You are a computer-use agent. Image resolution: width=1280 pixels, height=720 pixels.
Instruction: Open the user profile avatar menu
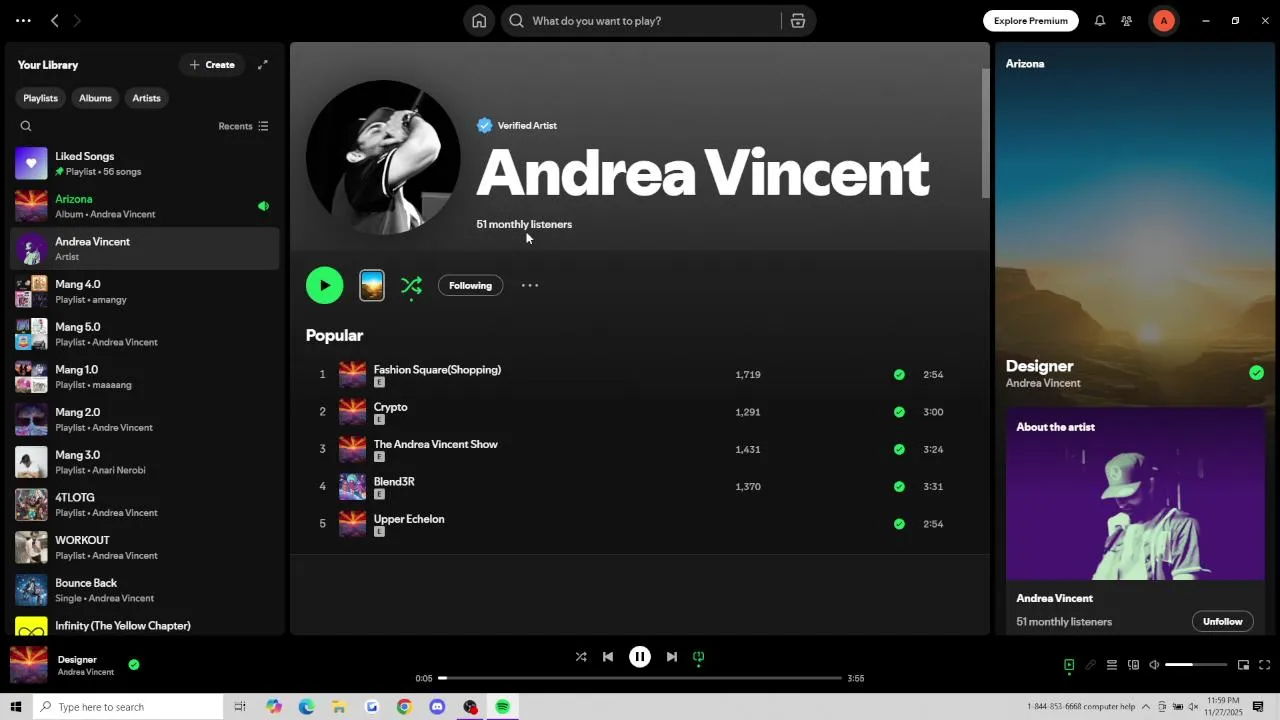(1163, 21)
